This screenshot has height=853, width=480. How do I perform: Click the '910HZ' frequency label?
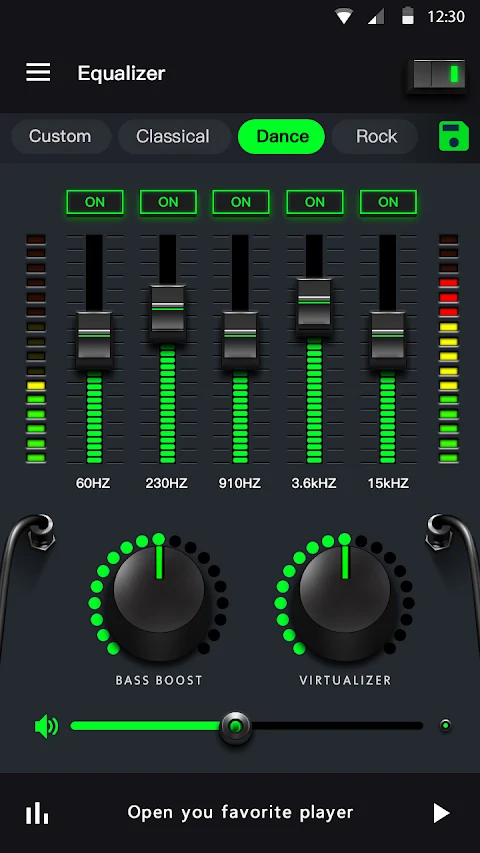coord(239,483)
